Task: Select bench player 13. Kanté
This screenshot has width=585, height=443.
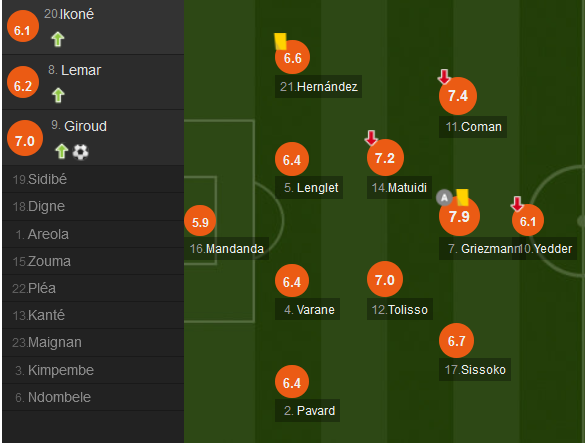Action: [93, 315]
